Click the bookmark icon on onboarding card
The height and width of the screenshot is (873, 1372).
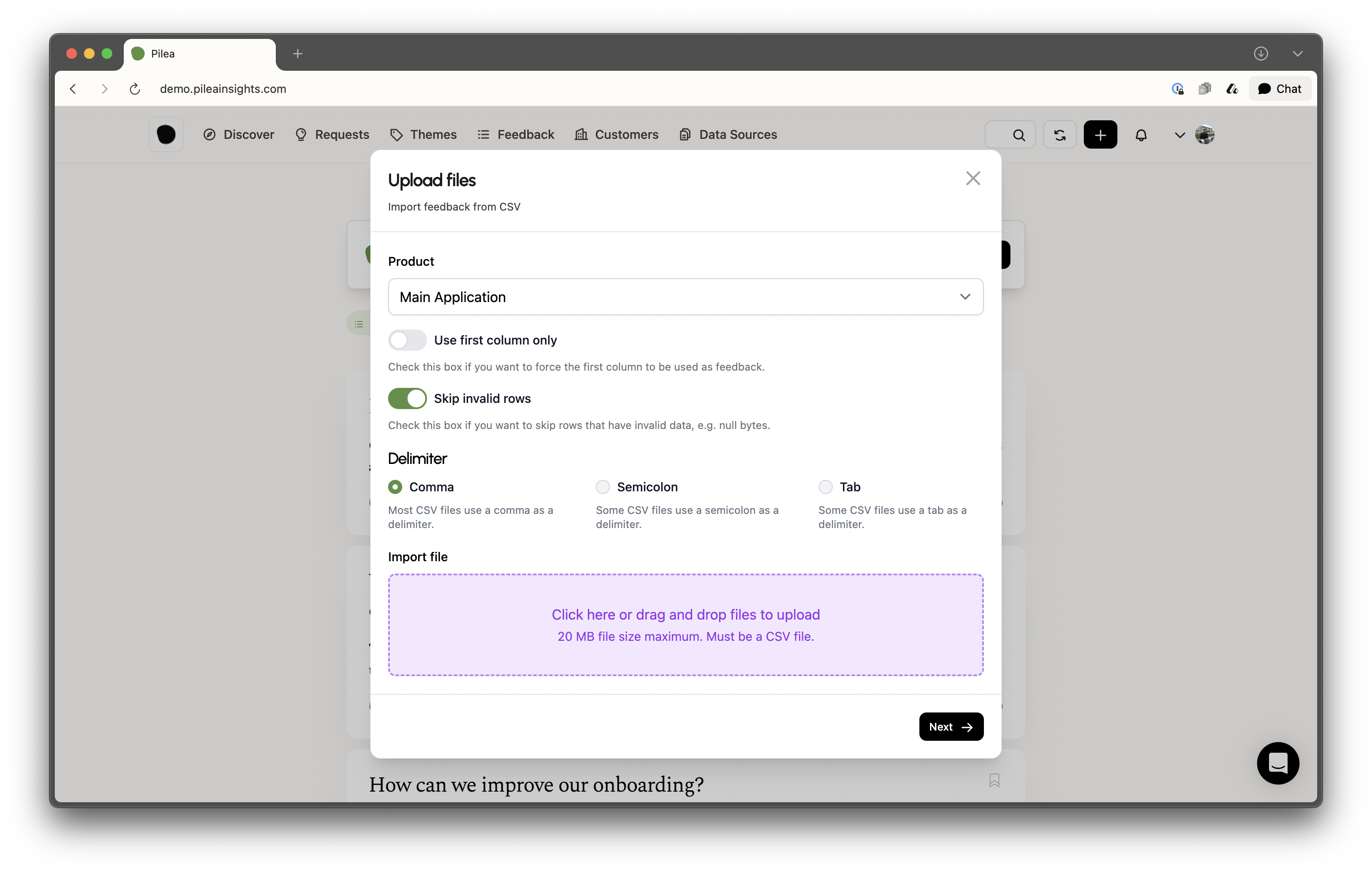pyautogui.click(x=994, y=780)
